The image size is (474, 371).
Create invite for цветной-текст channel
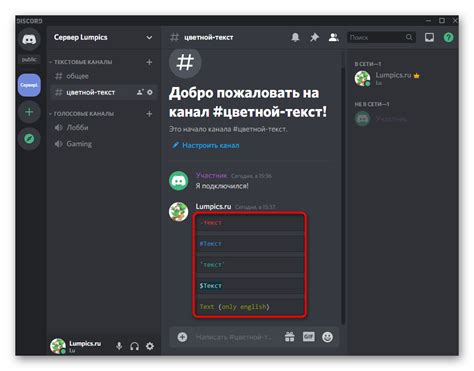coord(140,92)
